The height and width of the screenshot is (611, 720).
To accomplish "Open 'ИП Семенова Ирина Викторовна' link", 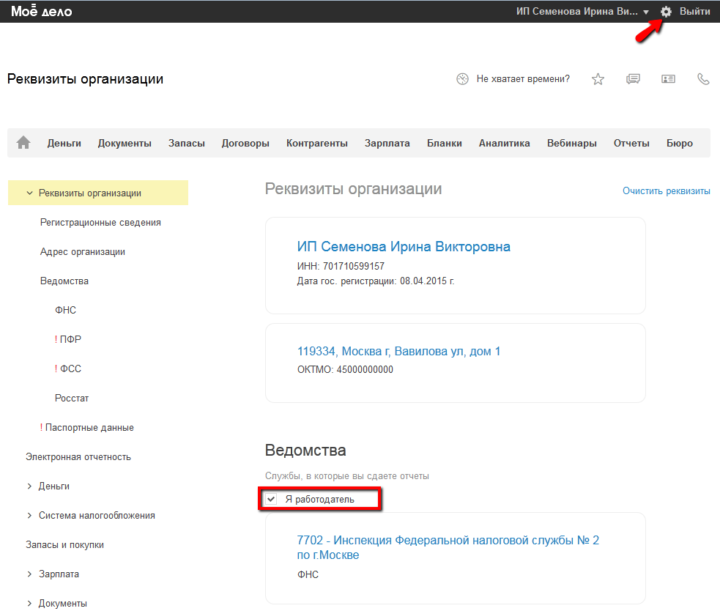I will tap(404, 247).
